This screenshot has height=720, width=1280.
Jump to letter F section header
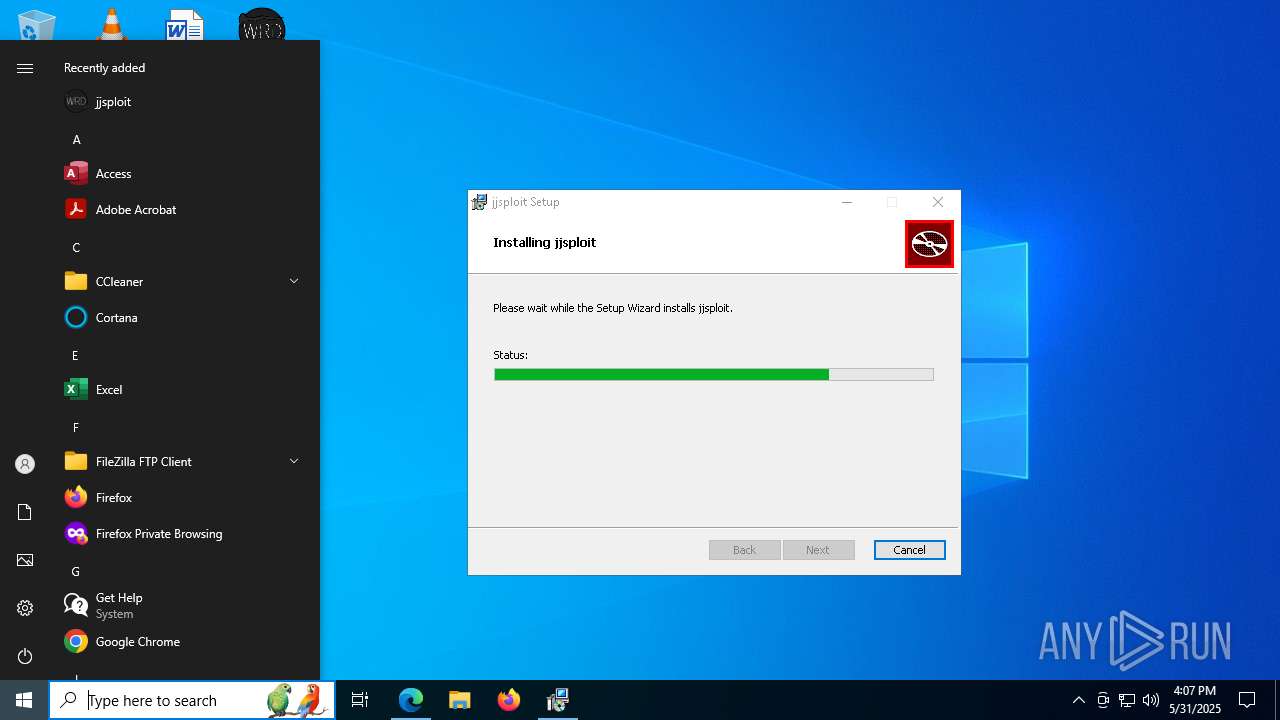(x=76, y=427)
